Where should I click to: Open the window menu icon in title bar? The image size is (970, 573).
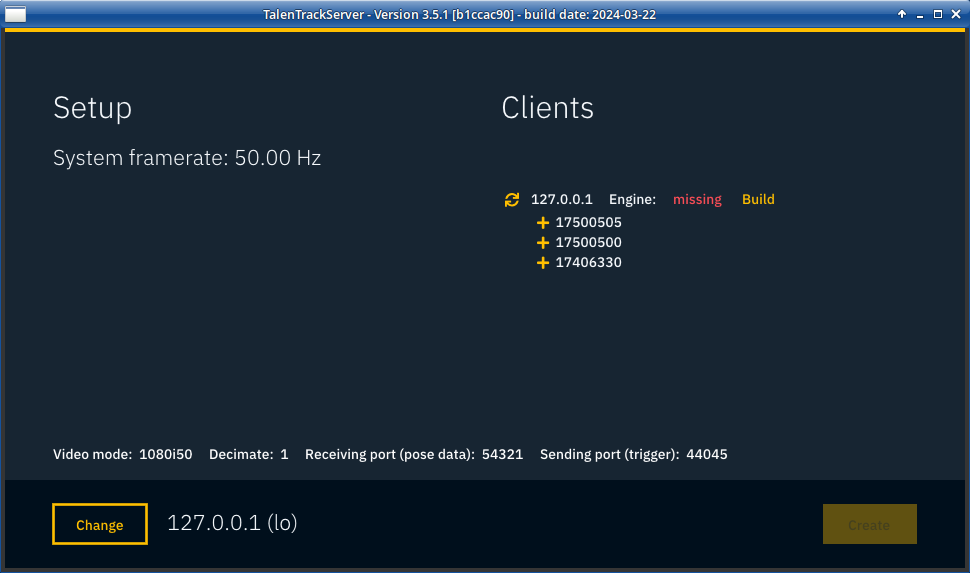pos(14,14)
